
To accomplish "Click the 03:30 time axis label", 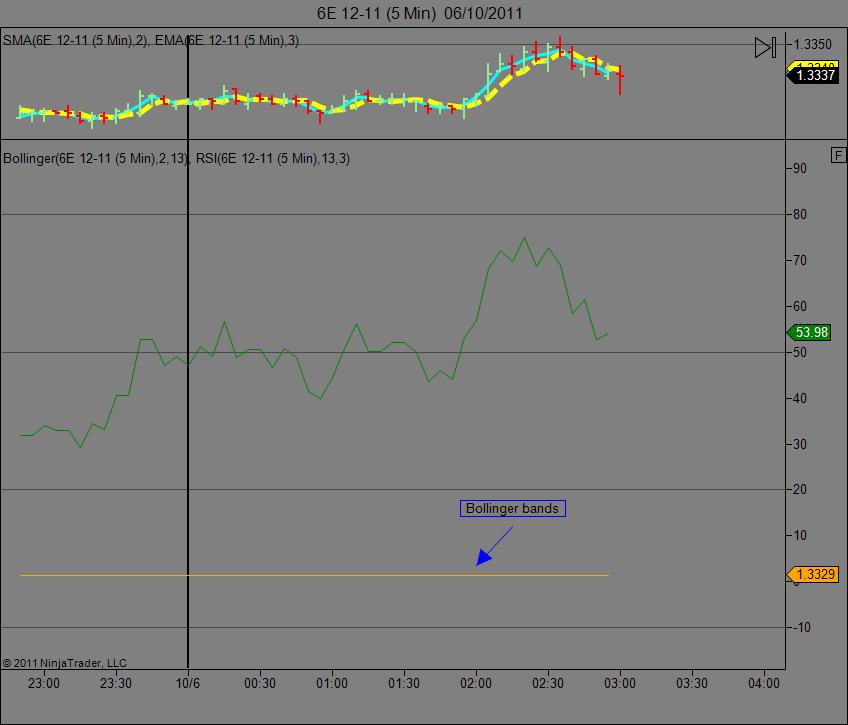I will click(692, 683).
